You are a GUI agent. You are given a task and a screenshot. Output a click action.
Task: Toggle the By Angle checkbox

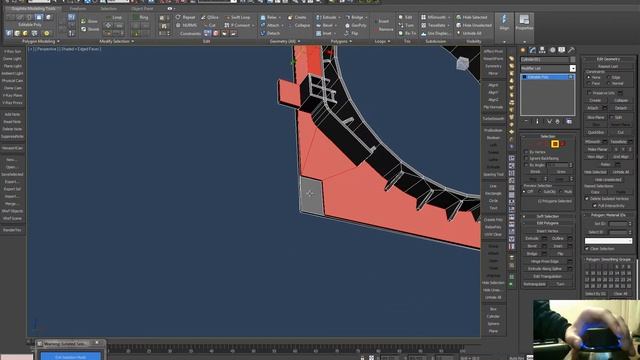(526, 165)
